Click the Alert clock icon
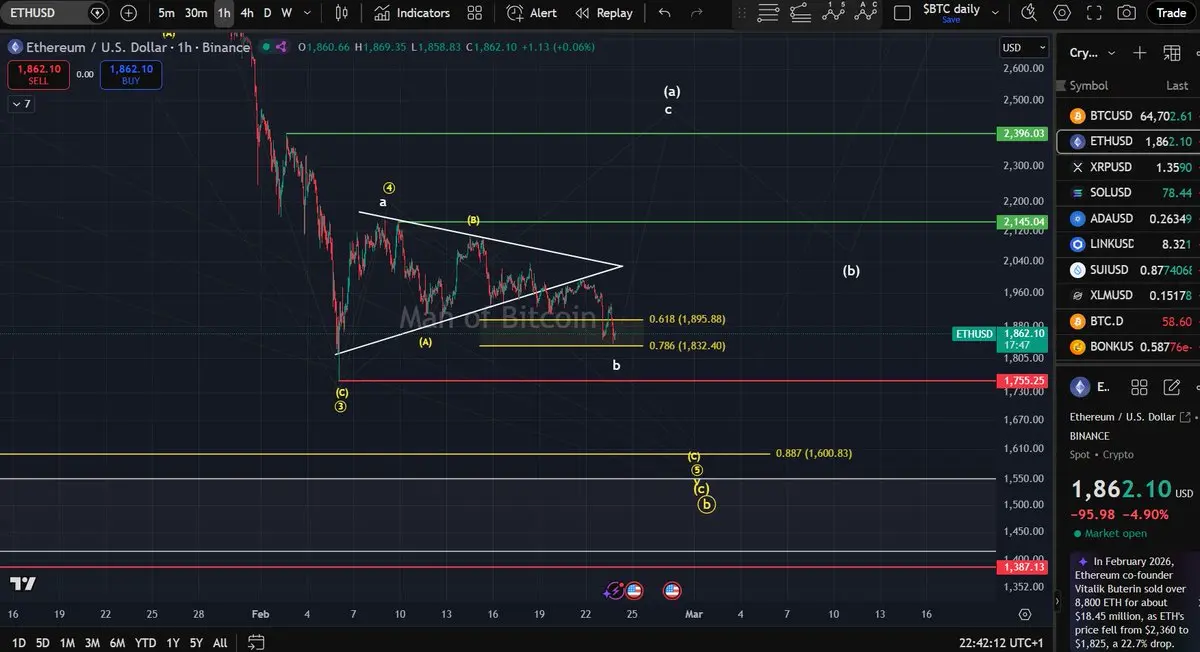 coord(516,13)
